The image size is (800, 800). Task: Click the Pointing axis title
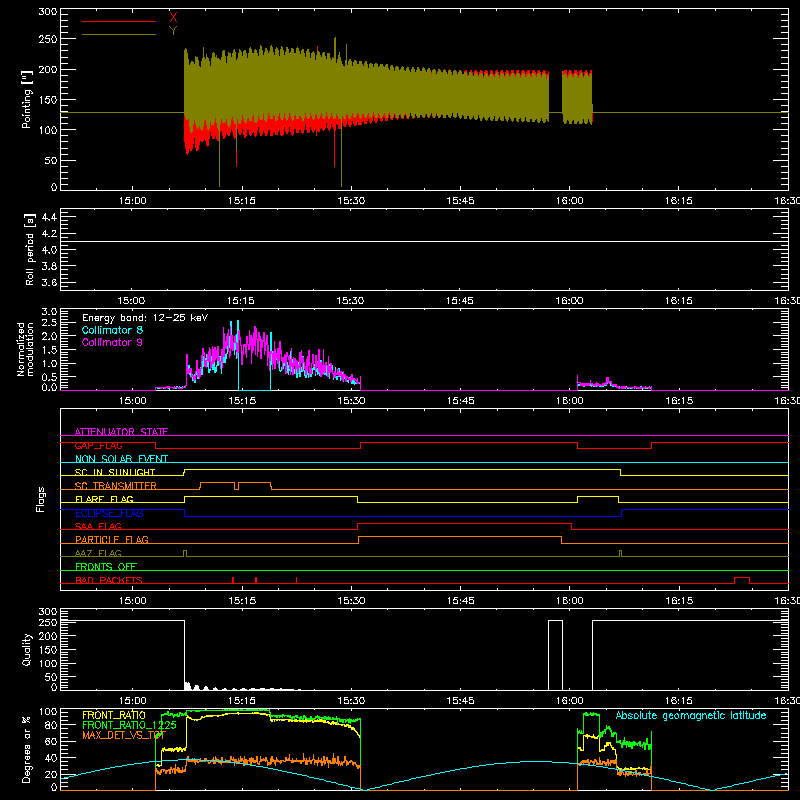pos(27,99)
